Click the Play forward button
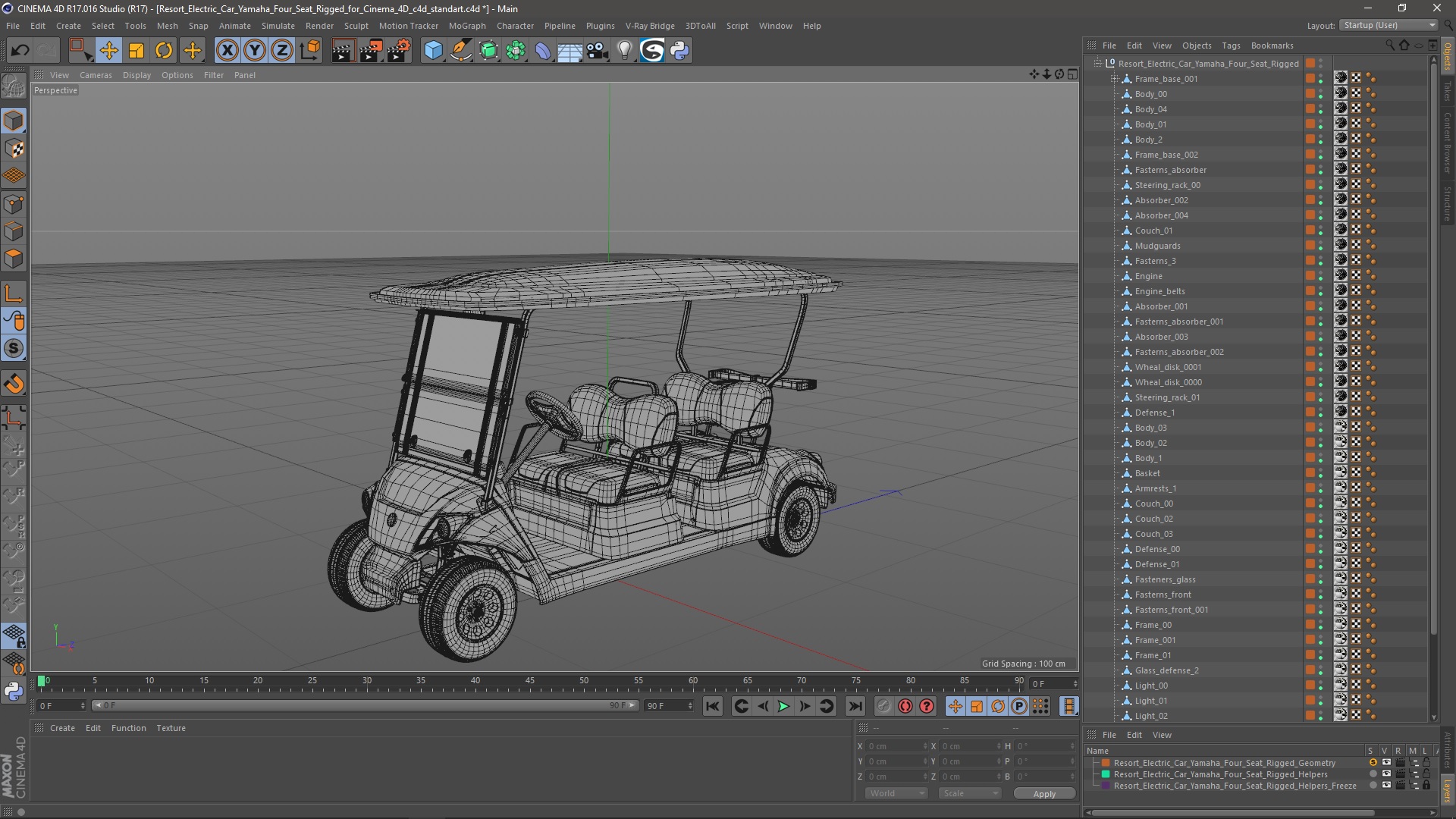The height and width of the screenshot is (819, 1456). 784,706
